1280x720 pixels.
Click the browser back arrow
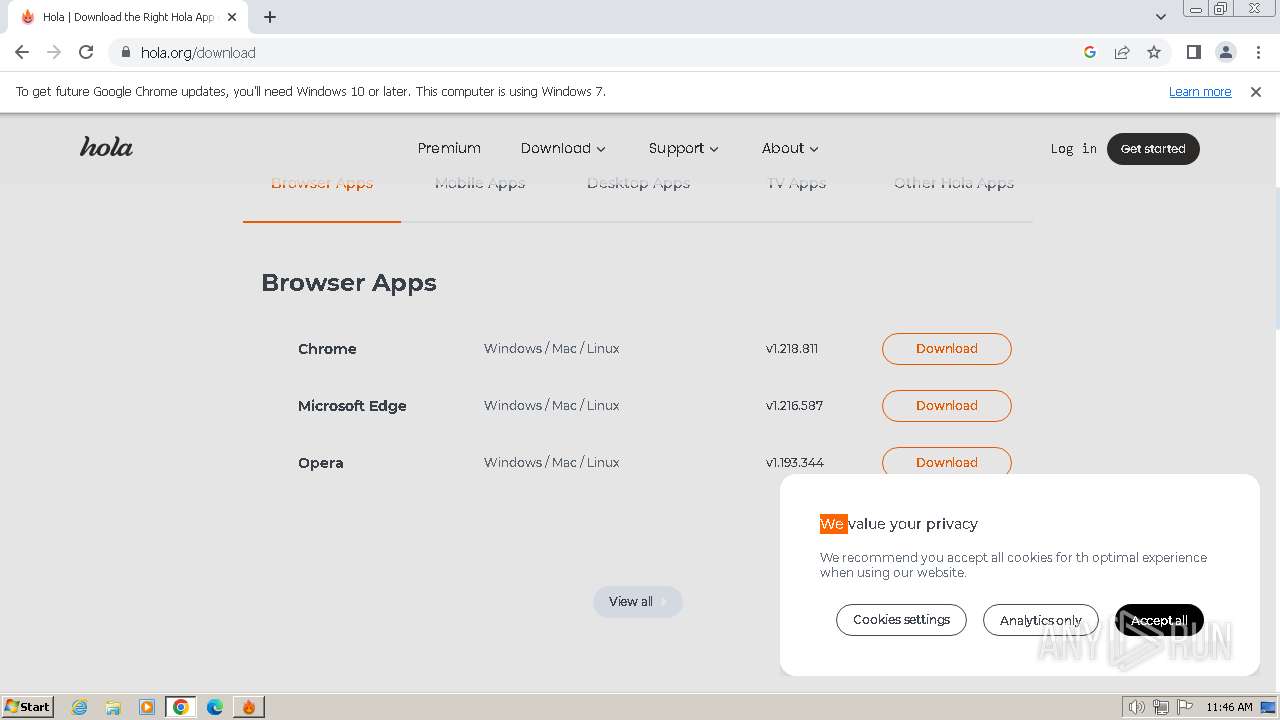point(22,52)
